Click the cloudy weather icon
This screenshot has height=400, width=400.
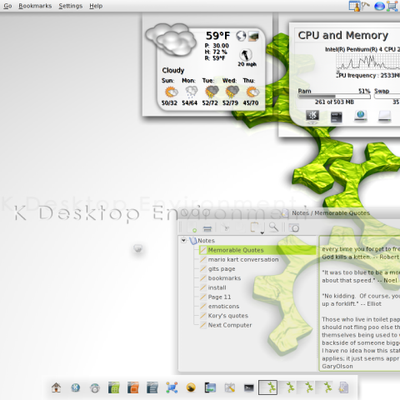[x=171, y=39]
